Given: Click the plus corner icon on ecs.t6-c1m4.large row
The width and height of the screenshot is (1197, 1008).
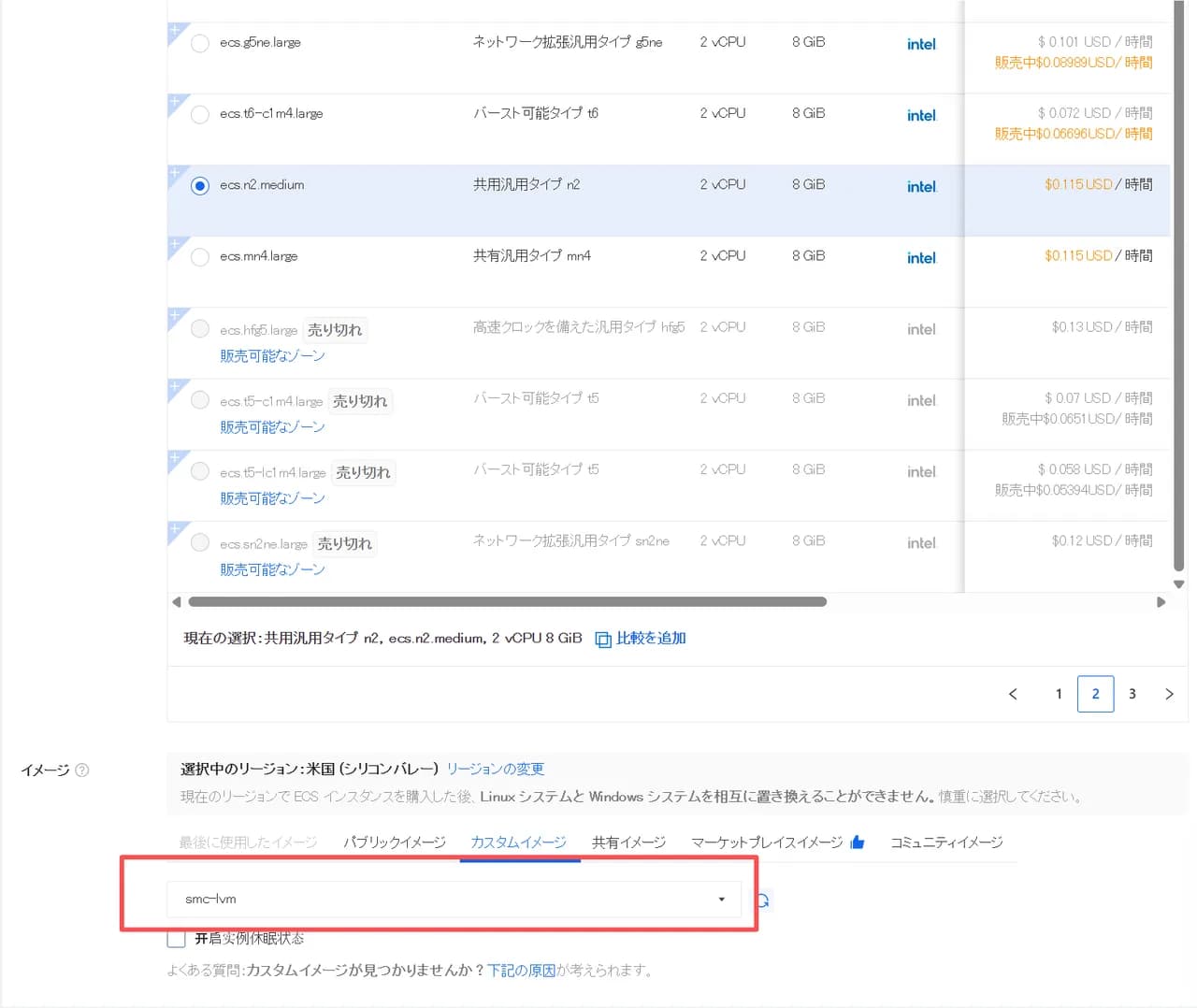Looking at the screenshot, I should tap(175, 102).
